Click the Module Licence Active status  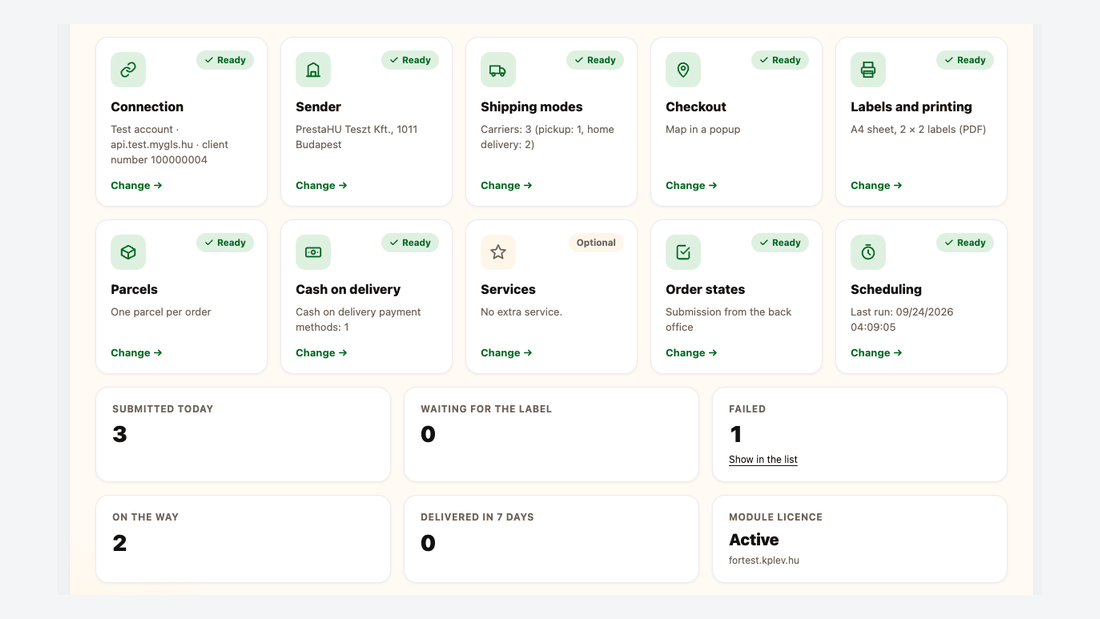pos(753,540)
